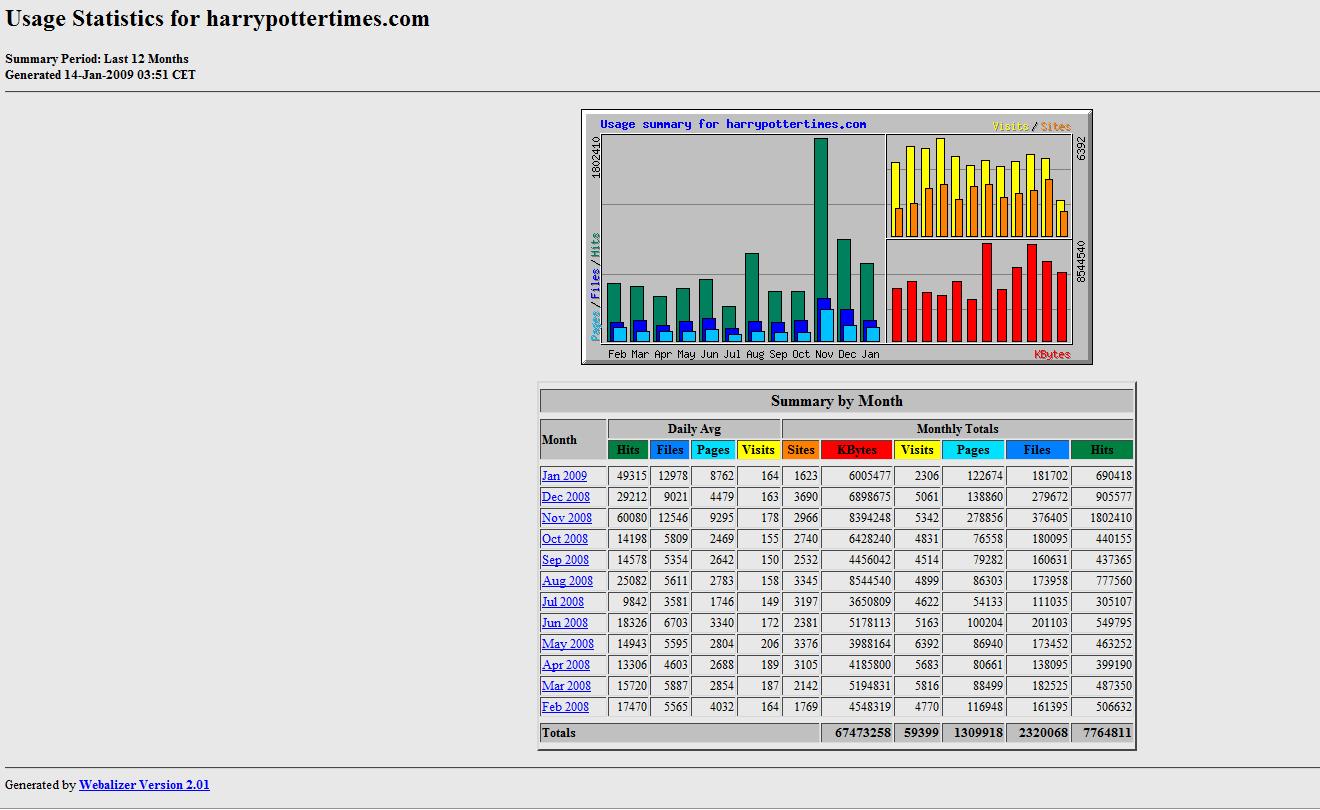The height and width of the screenshot is (810, 1320).
Task: Click the cyan Monthly Totals Pages header
Action: pyautogui.click(x=973, y=450)
